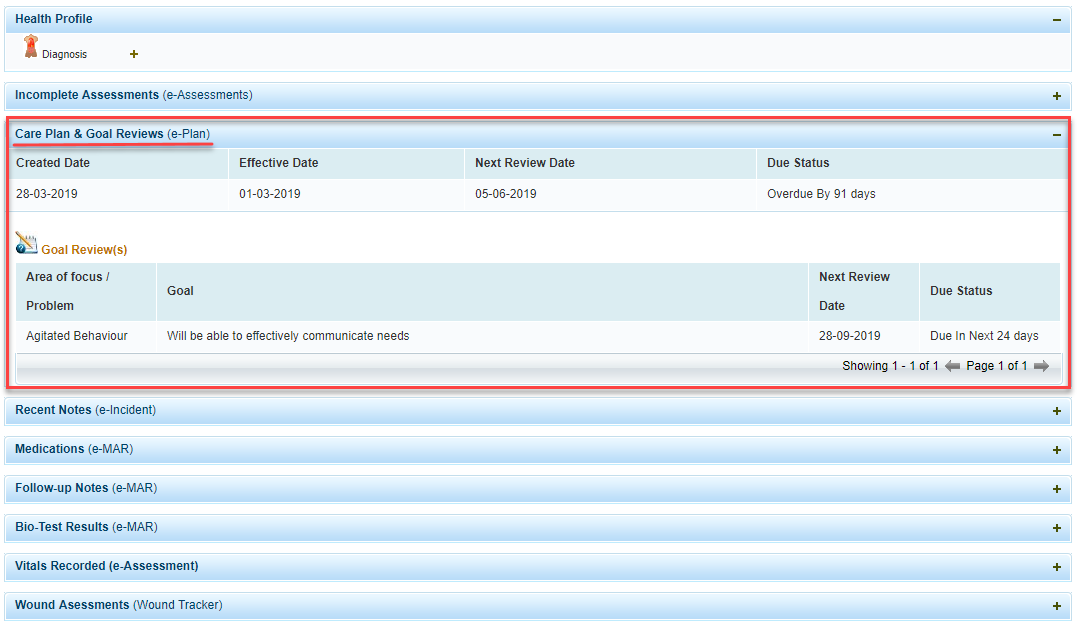
Task: Expand the Recent Notes section
Action: tap(1056, 411)
